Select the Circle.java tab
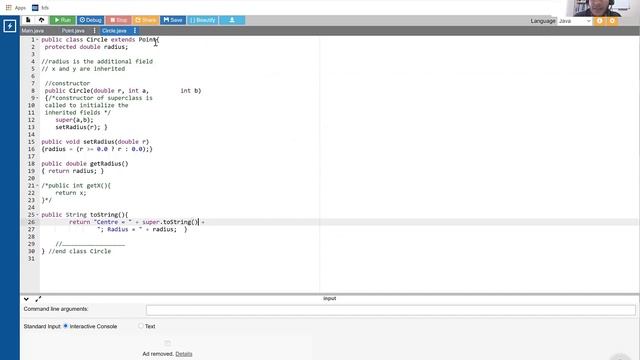640x360 pixels. point(114,31)
